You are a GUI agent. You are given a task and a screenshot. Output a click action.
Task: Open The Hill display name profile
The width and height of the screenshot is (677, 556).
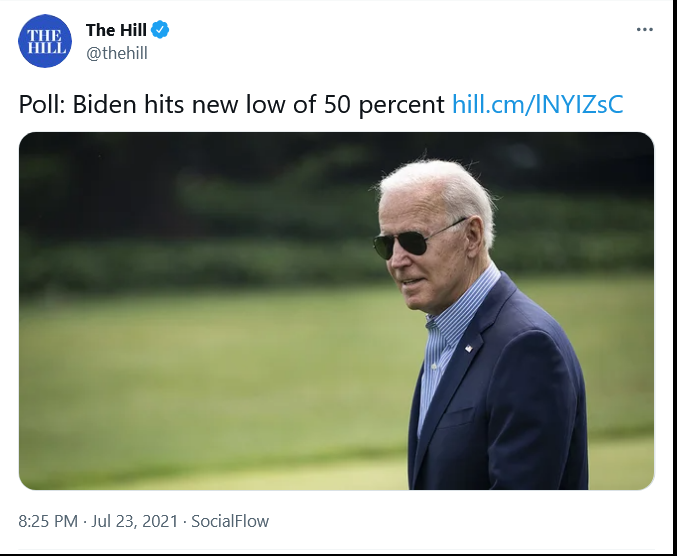(x=116, y=30)
